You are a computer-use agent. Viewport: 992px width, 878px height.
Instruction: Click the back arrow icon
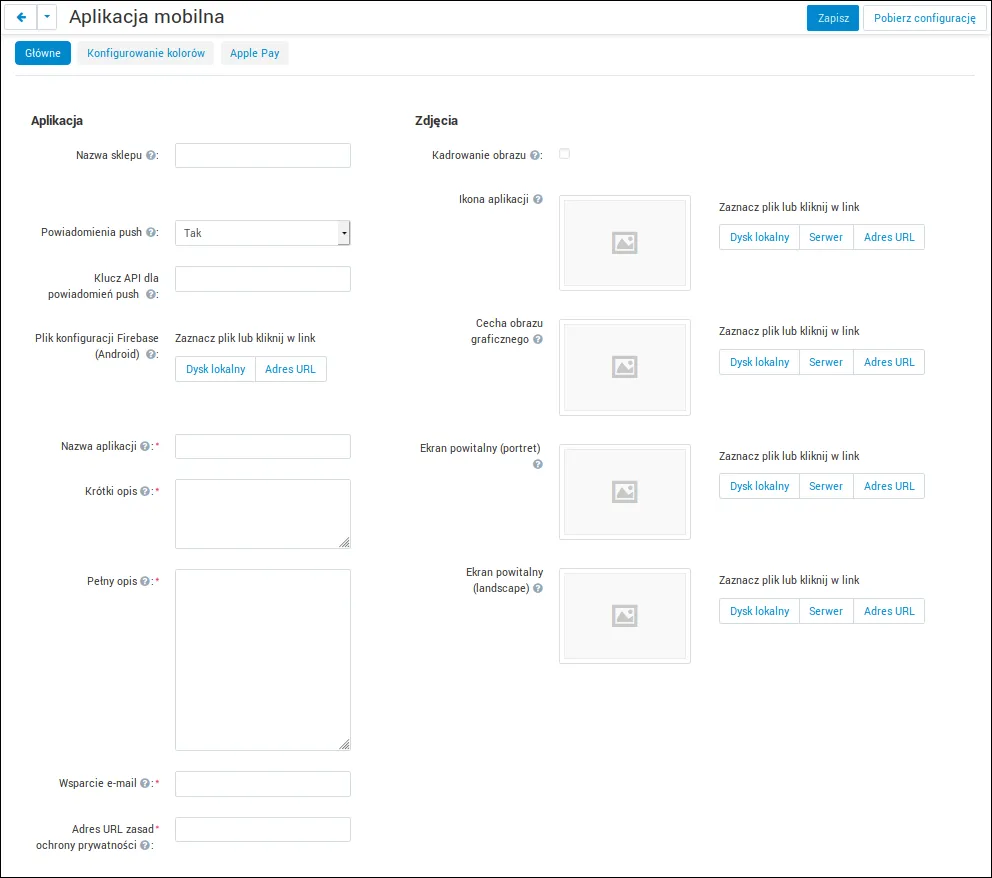pos(21,17)
